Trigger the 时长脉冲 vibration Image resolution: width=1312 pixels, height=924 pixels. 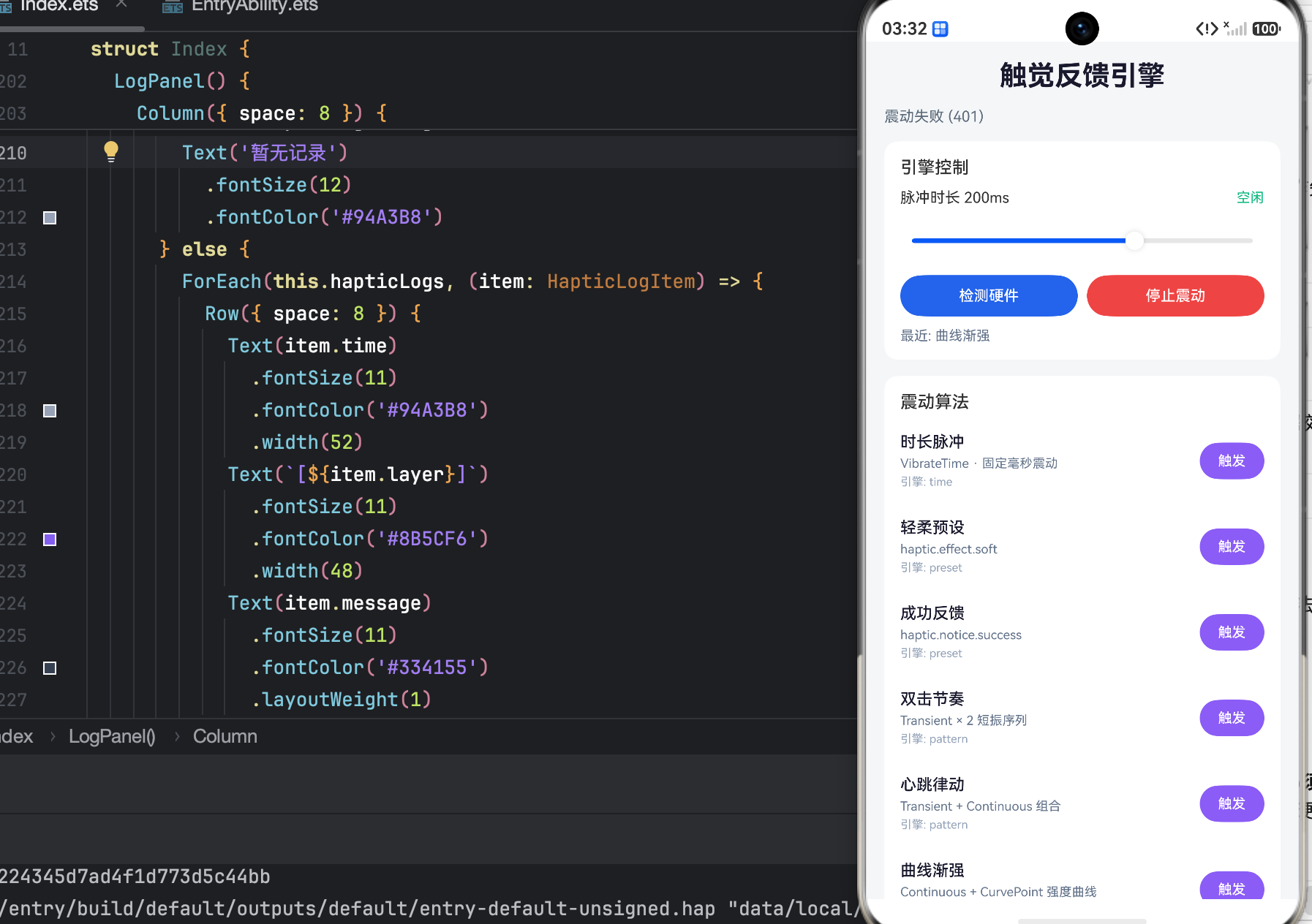[x=1232, y=461]
